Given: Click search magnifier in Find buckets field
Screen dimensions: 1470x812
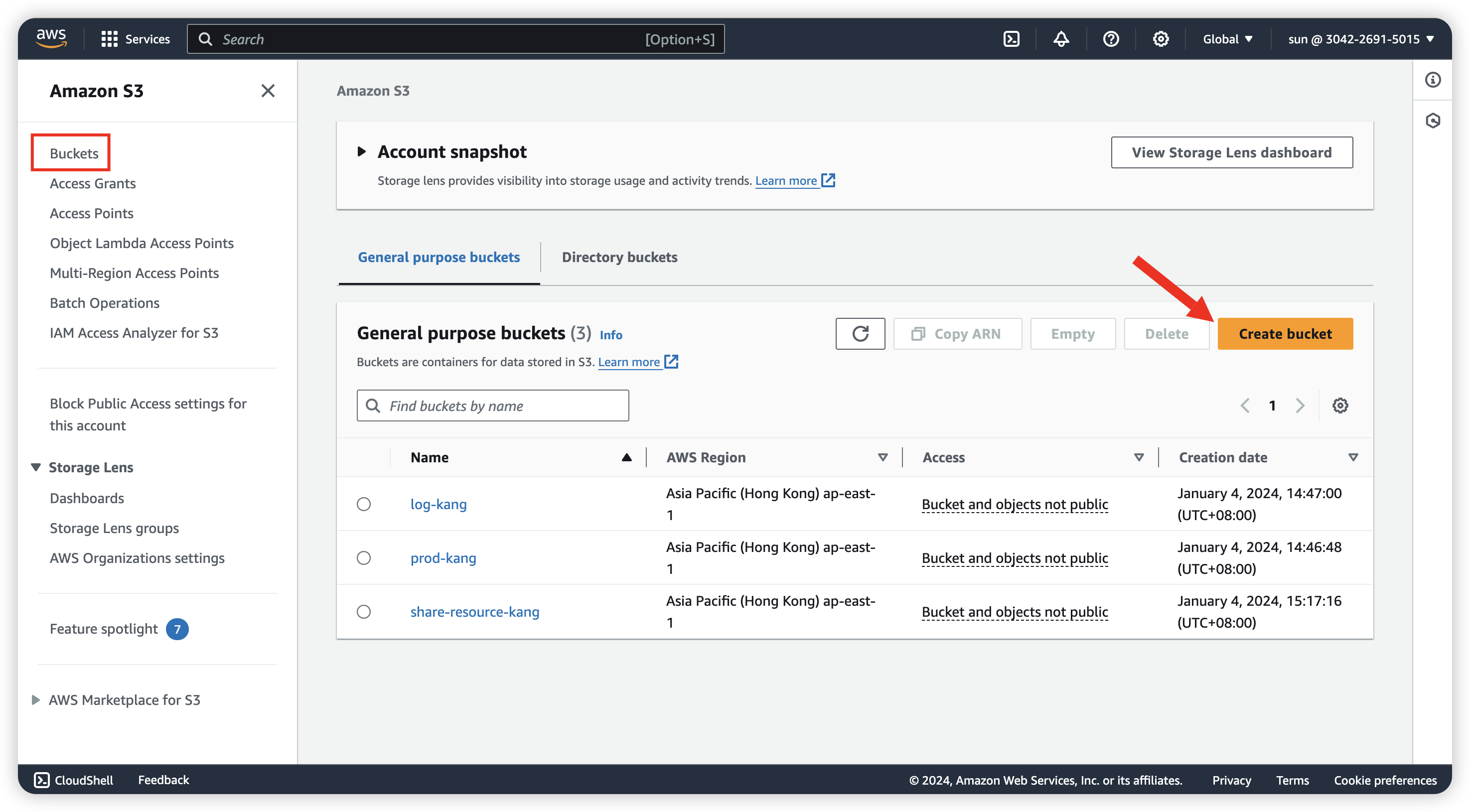Looking at the screenshot, I should pyautogui.click(x=373, y=405).
